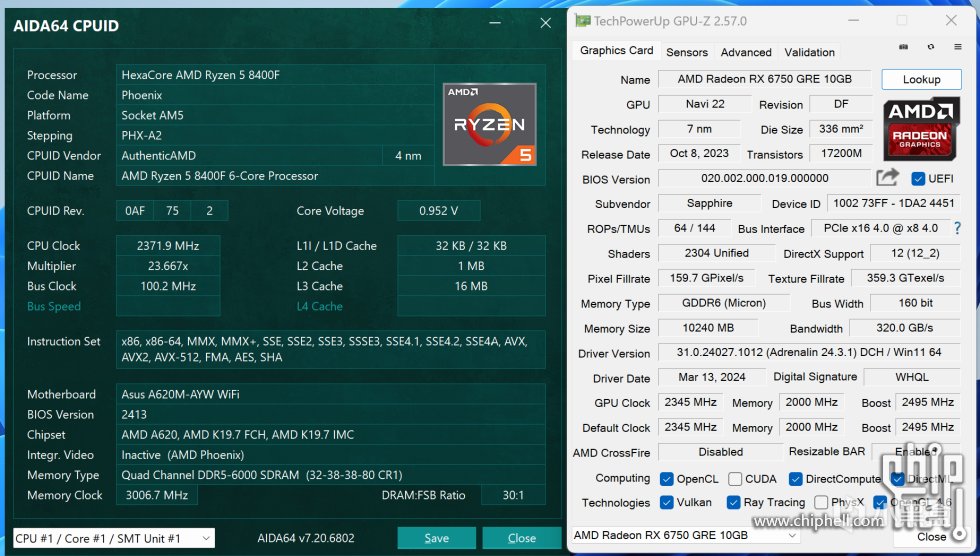Click the '1002 73FF - 1DA2 4451' Device ID
Screen dimensions: 980x556
(x=893, y=203)
